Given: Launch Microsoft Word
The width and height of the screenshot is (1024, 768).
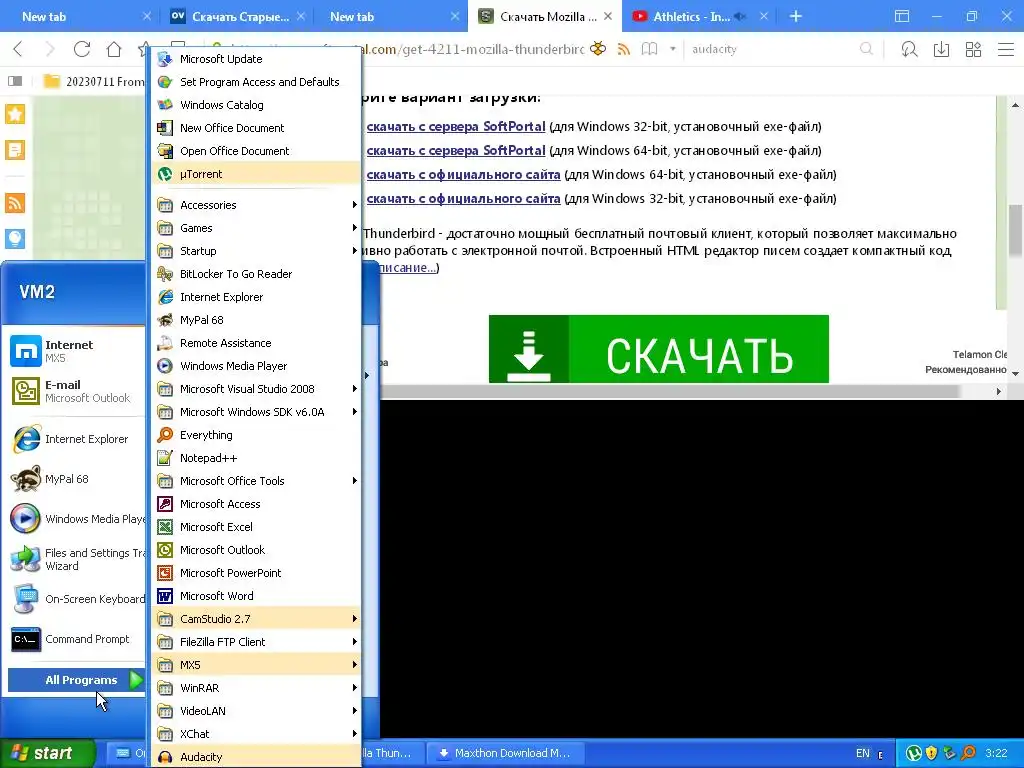Looking at the screenshot, I should pyautogui.click(x=256, y=596).
